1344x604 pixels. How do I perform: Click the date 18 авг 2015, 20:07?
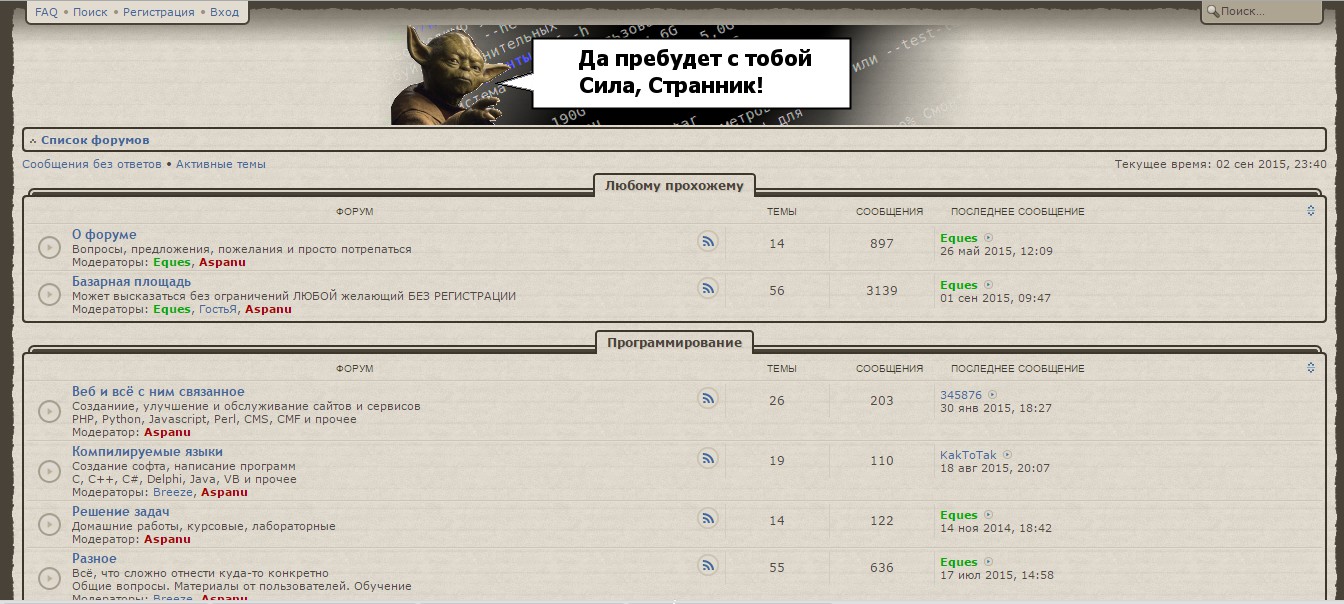(x=995, y=468)
